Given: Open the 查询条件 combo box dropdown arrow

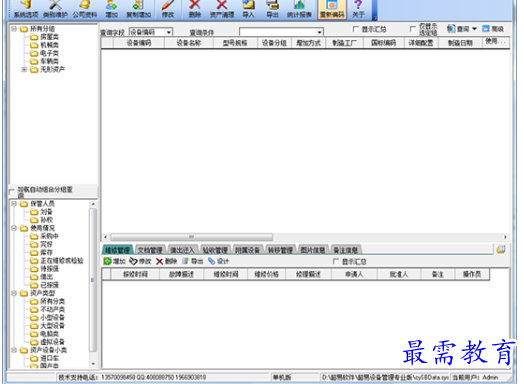Looking at the screenshot, I should point(319,32).
